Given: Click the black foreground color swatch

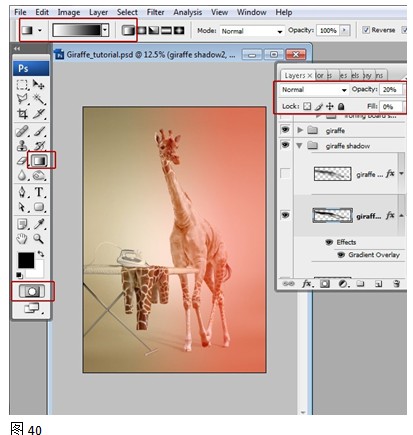Looking at the screenshot, I should click(x=26, y=260).
